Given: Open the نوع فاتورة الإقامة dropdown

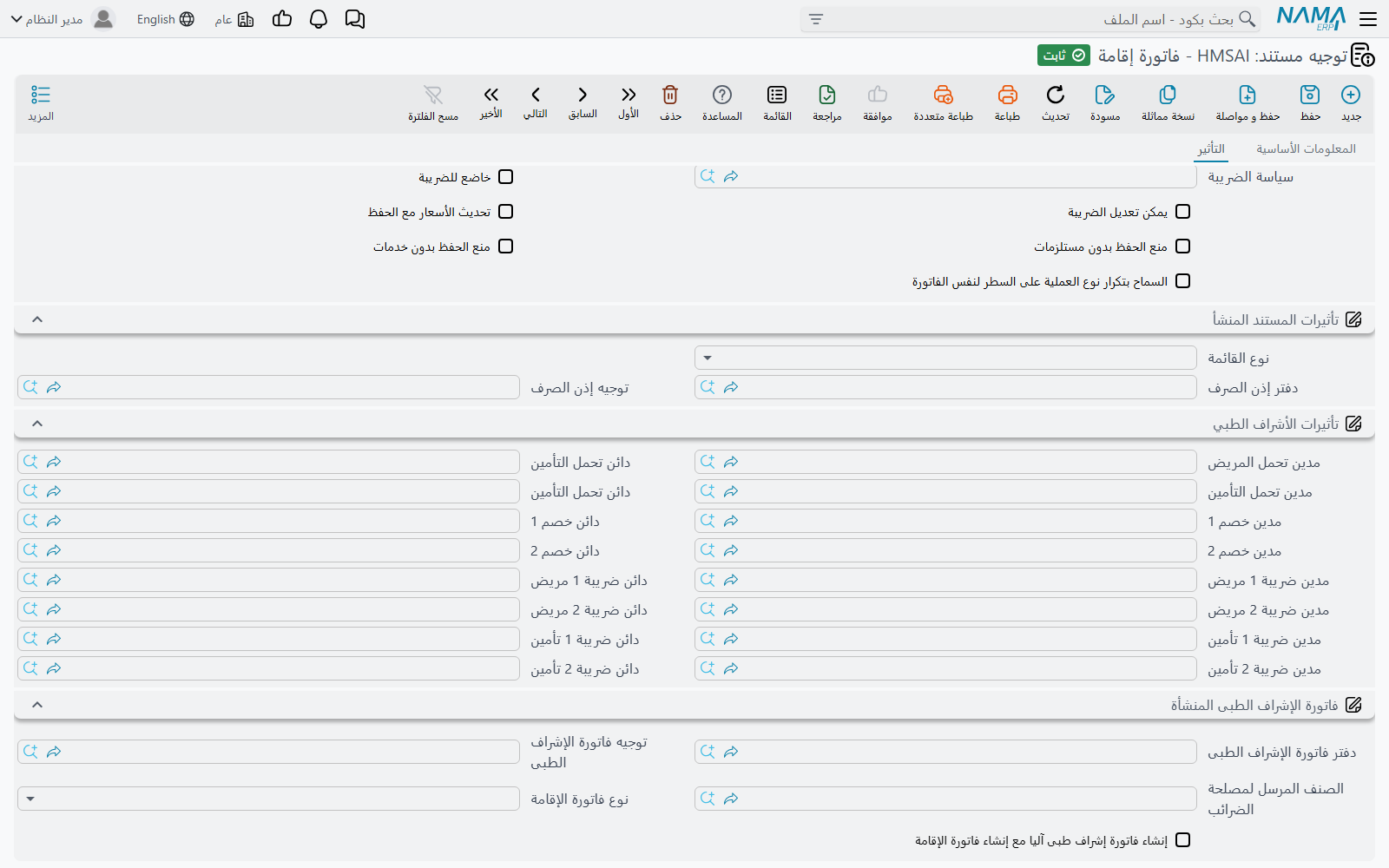Looking at the screenshot, I should click(268, 799).
